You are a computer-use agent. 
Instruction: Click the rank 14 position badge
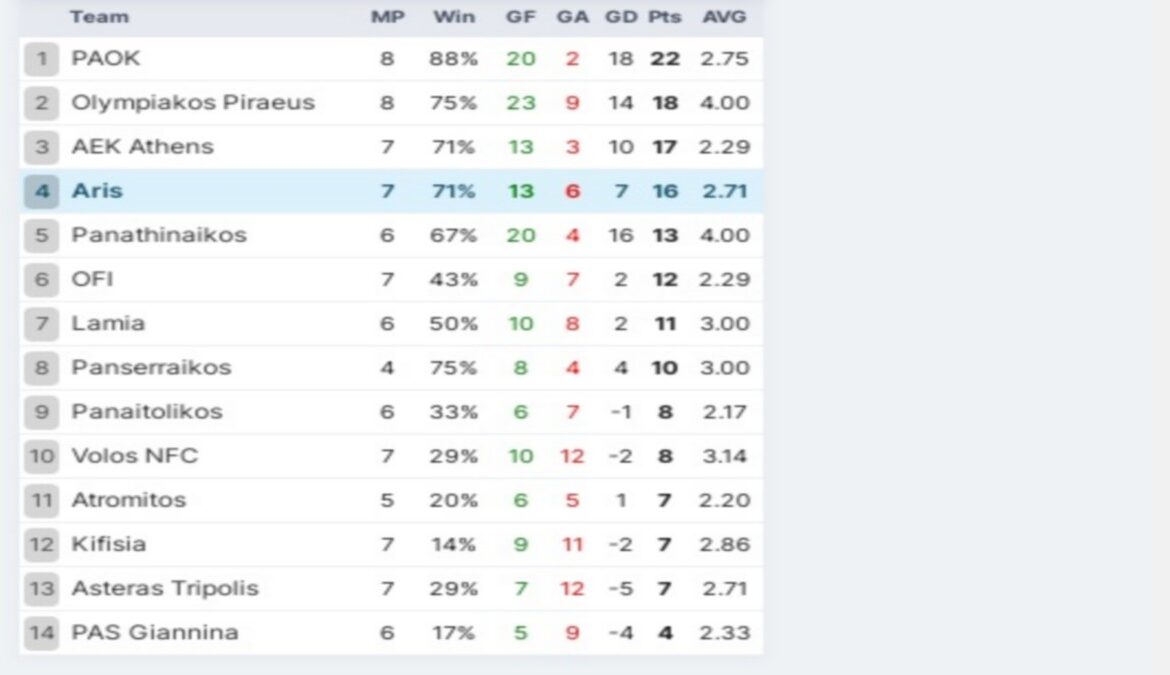42,632
